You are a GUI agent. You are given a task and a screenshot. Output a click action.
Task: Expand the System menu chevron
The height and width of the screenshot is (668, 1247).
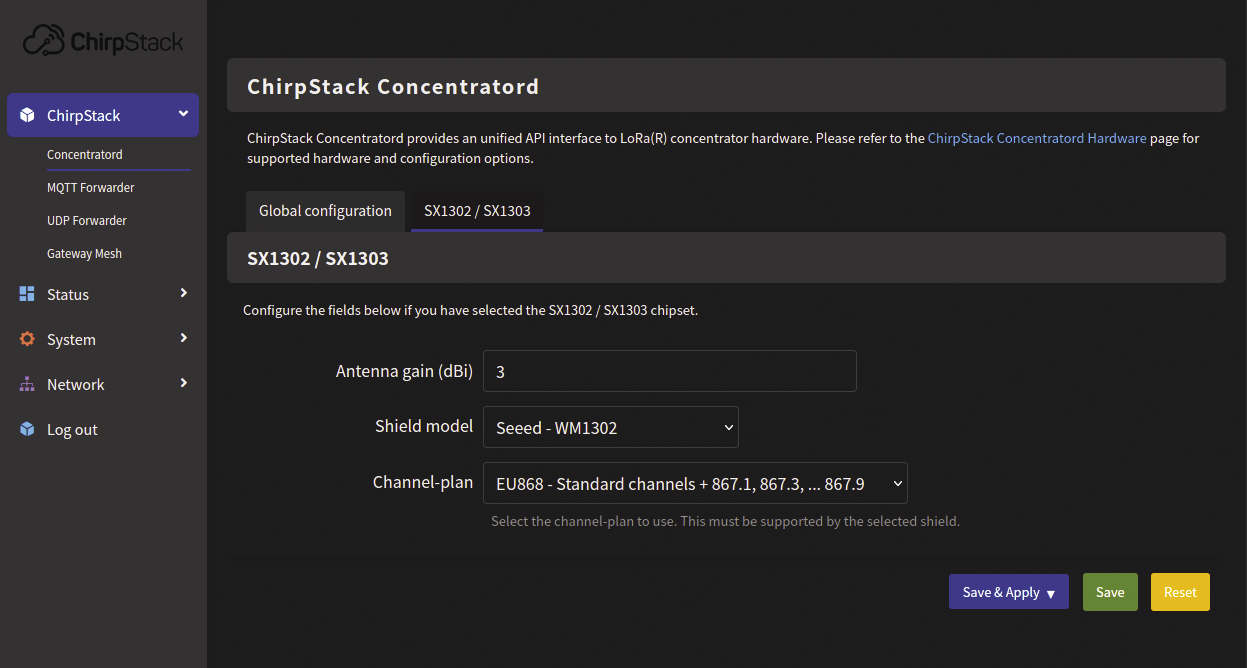pyautogui.click(x=183, y=338)
